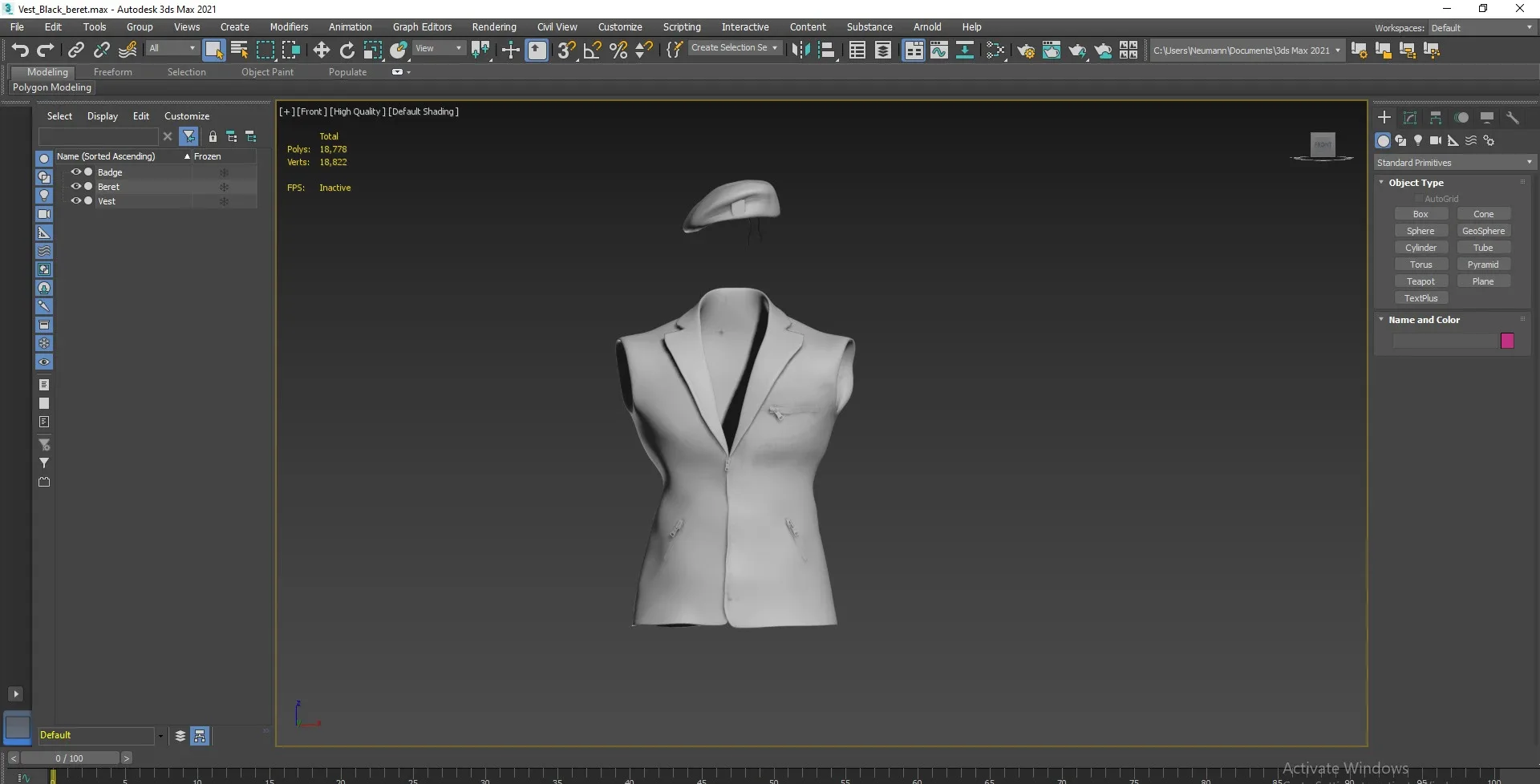Create a Box primitive
Viewport: 1540px width, 784px height.
coord(1420,214)
